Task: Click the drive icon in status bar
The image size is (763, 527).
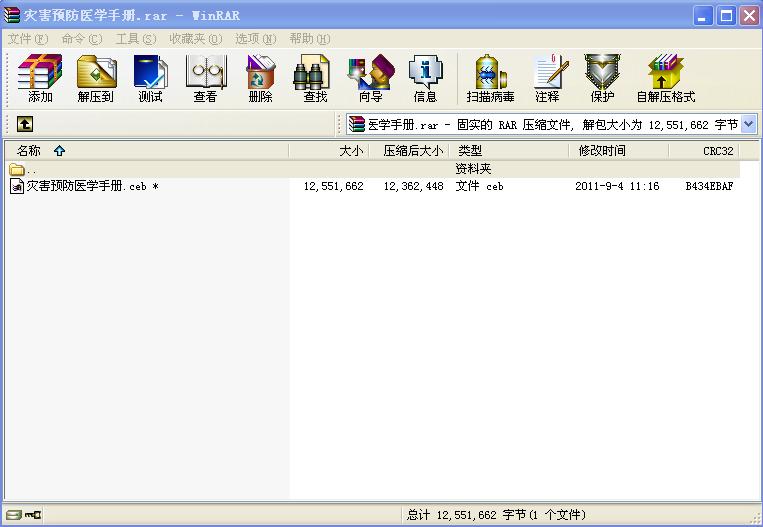Action: [14, 514]
